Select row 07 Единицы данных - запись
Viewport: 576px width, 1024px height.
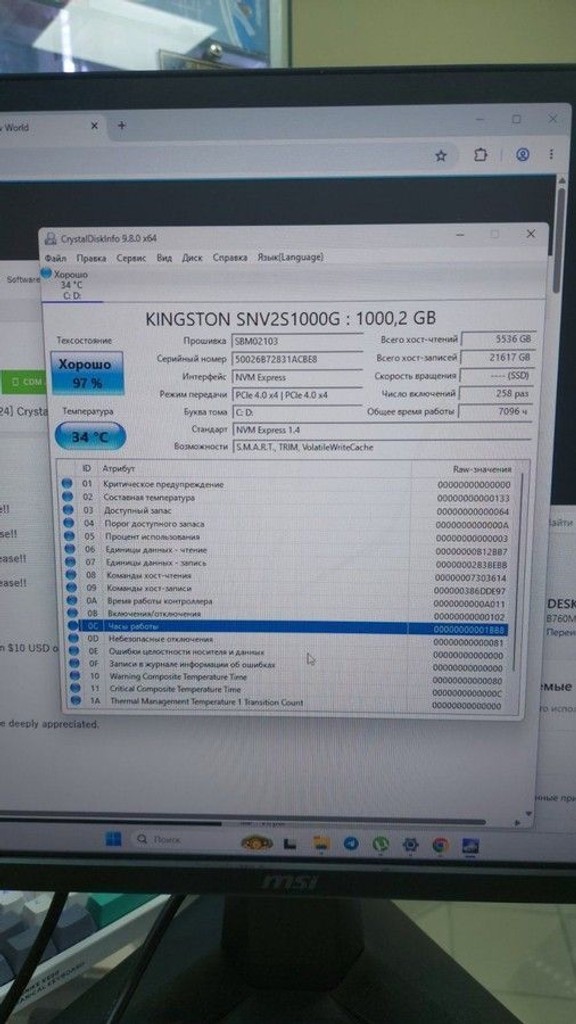[286, 563]
